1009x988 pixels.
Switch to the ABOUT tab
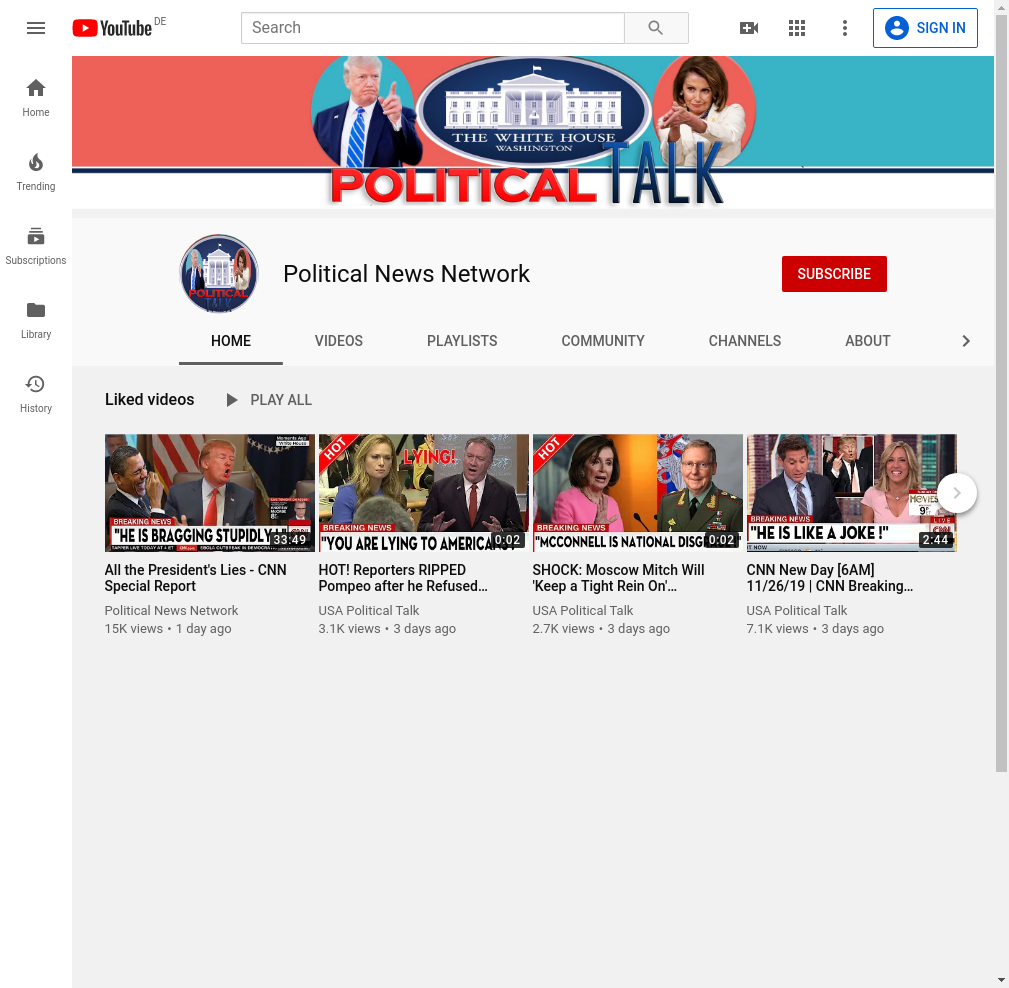tap(867, 341)
